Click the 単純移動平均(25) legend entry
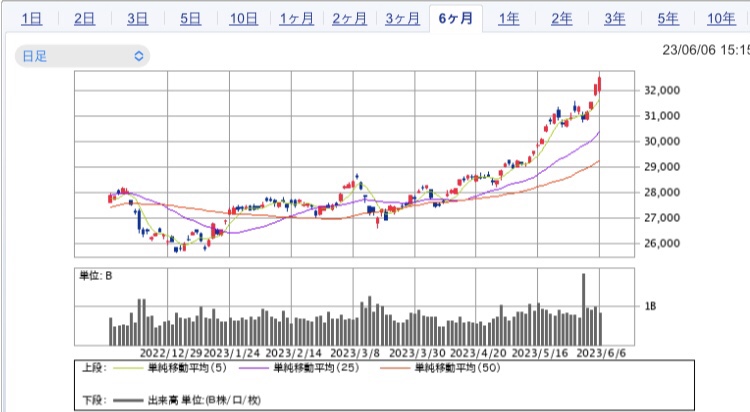Screen dimensions: 750x412 [x=316, y=367]
